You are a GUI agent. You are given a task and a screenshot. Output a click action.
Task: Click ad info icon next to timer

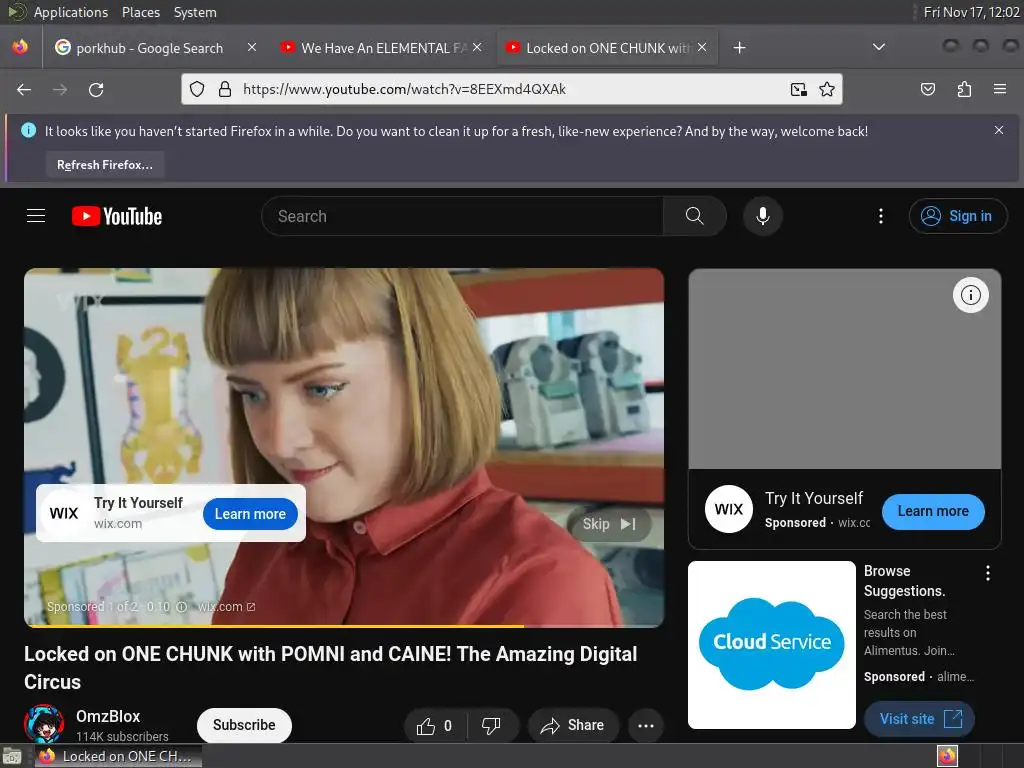(x=182, y=607)
